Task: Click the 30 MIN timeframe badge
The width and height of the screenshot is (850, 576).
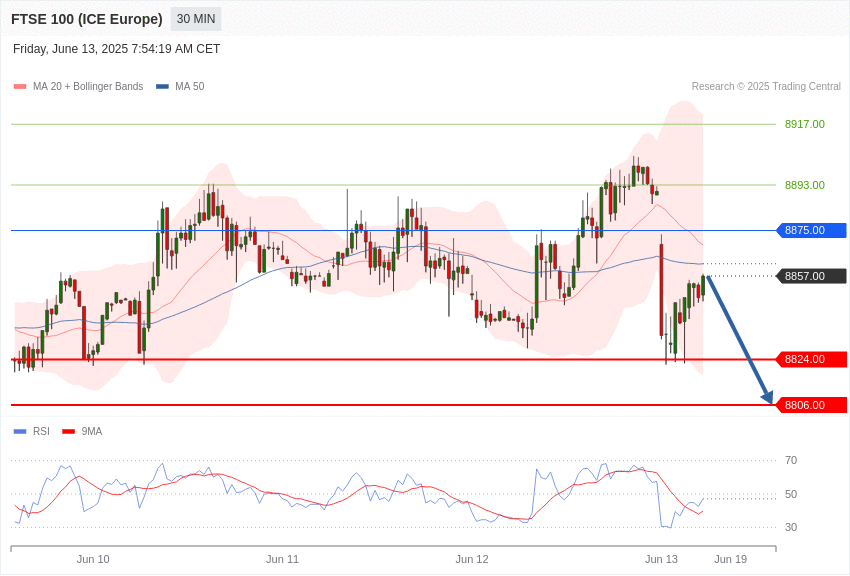Action: point(196,19)
